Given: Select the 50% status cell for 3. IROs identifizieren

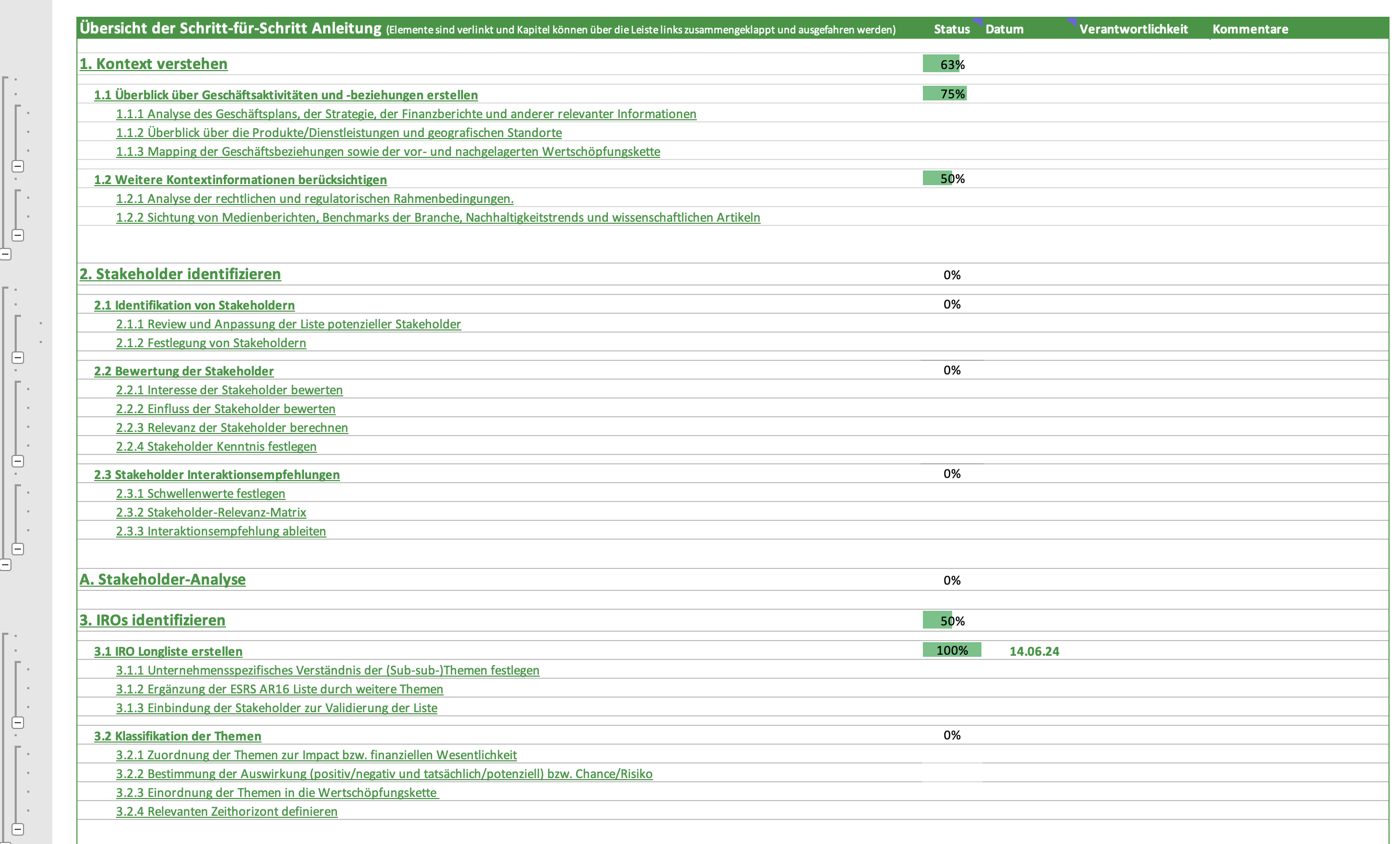Looking at the screenshot, I should (x=952, y=620).
